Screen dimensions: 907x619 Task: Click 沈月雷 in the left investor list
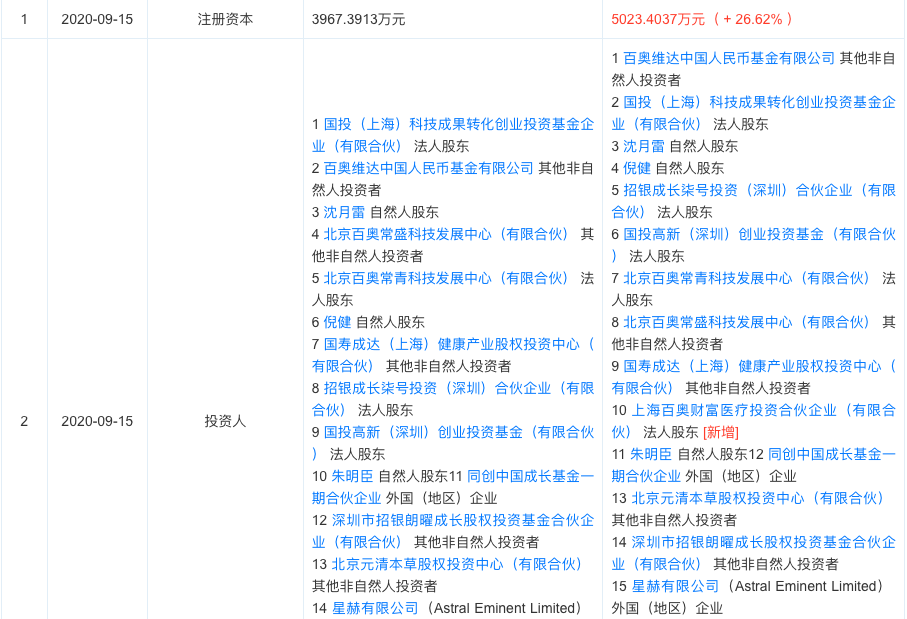[344, 212]
